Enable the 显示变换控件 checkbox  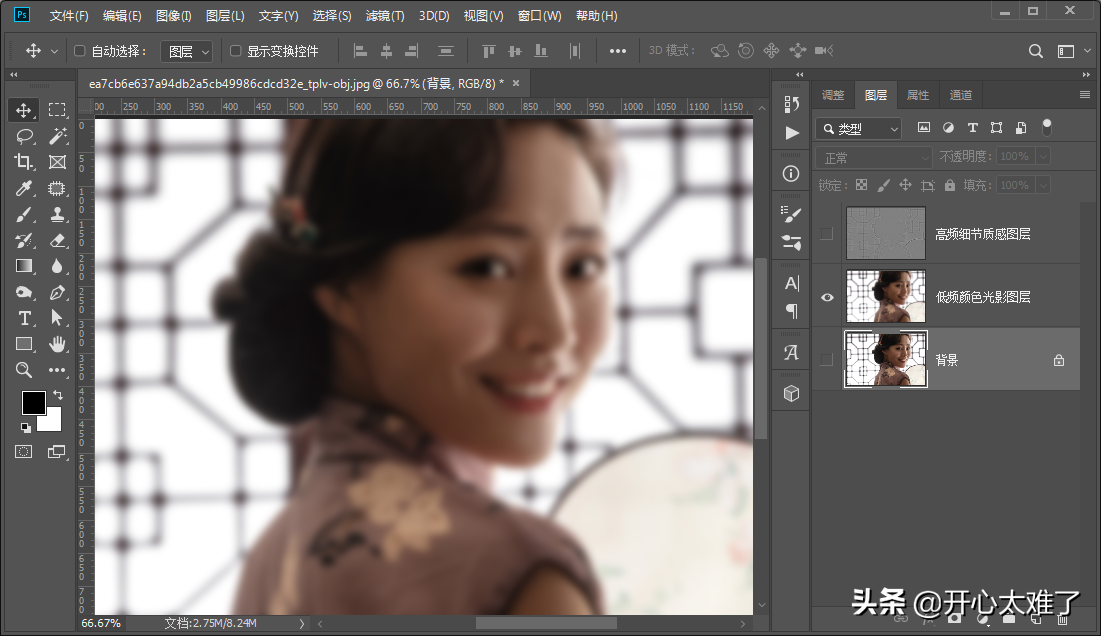pyautogui.click(x=235, y=51)
